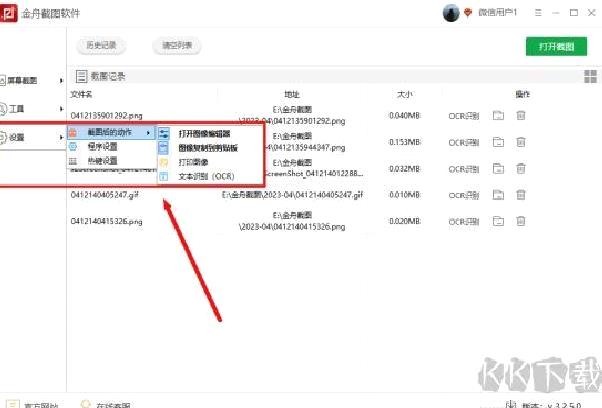
Task: Open the title bar hamburger menu
Action: pos(538,13)
